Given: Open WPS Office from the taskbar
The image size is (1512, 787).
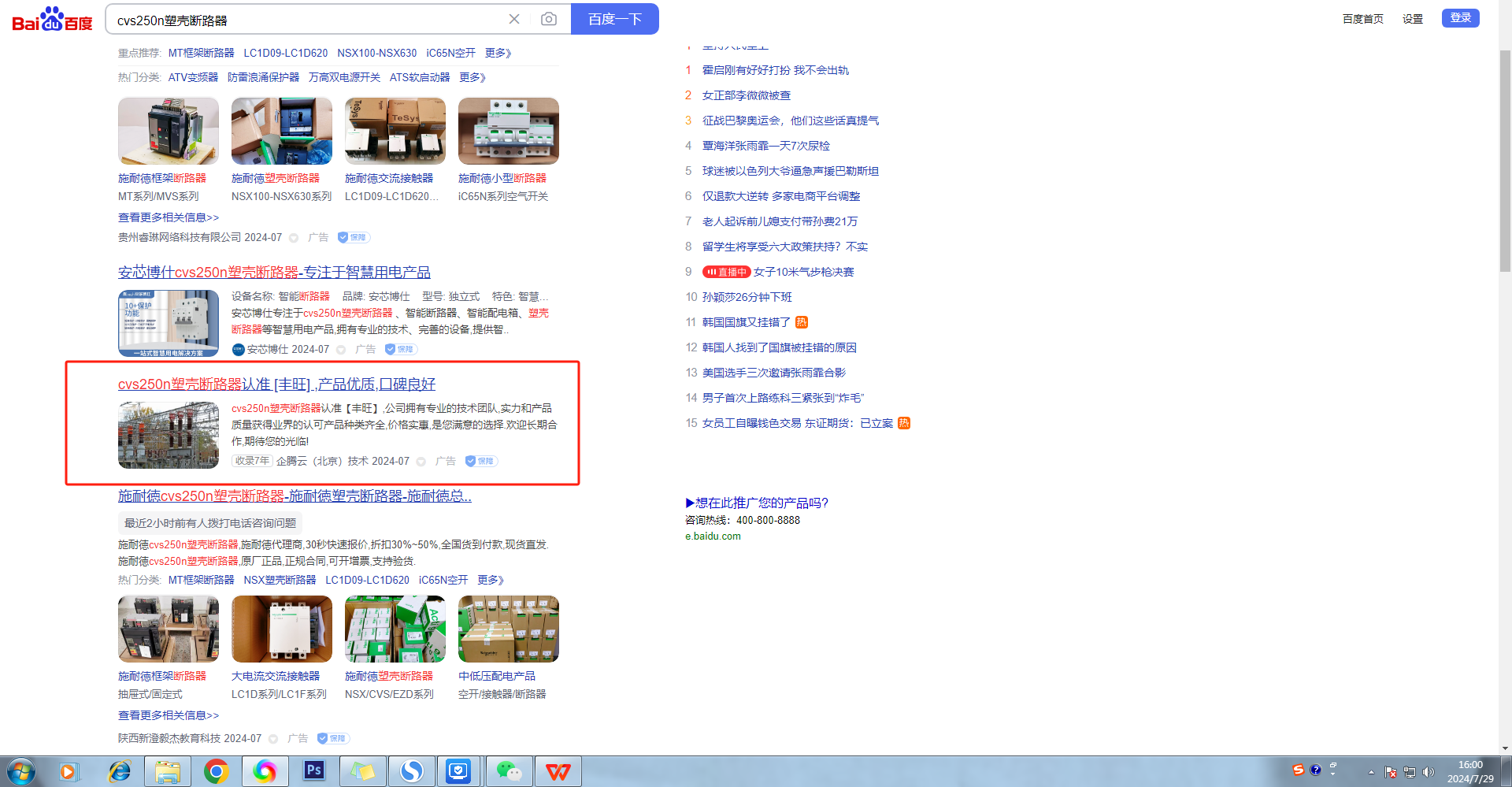Looking at the screenshot, I should [558, 771].
